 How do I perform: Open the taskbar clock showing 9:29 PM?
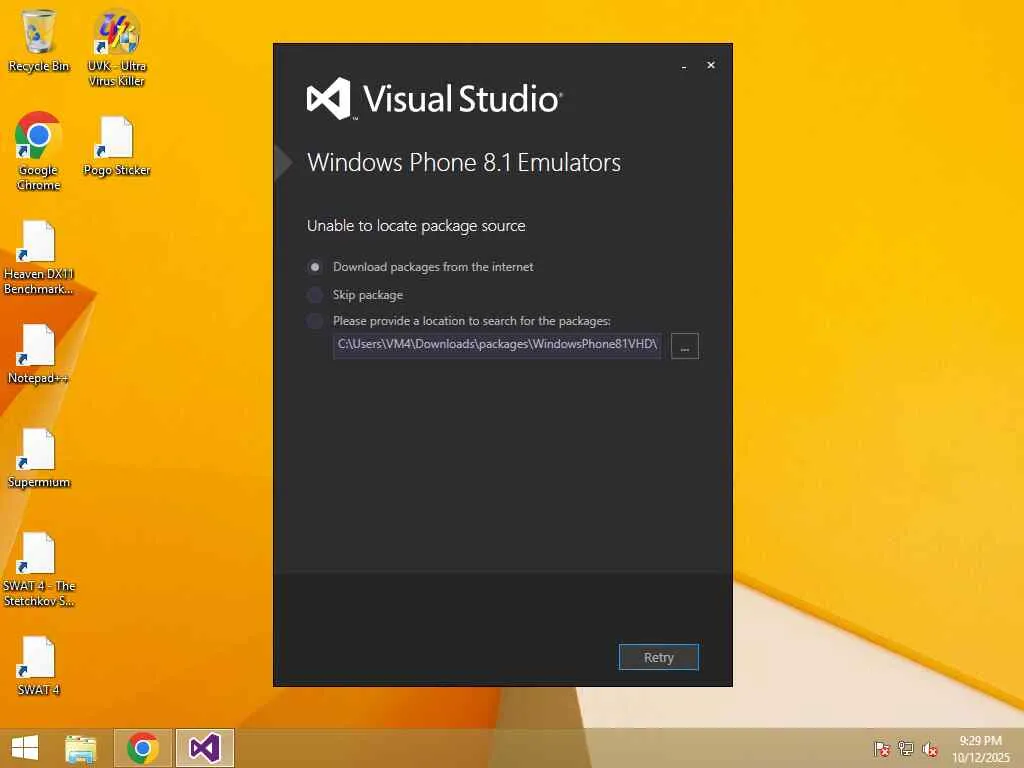pos(981,749)
